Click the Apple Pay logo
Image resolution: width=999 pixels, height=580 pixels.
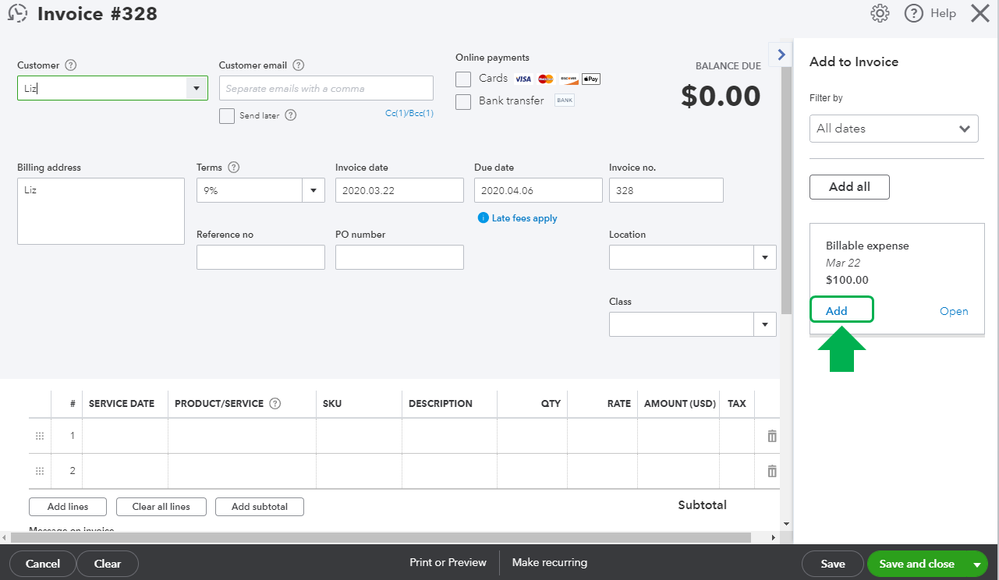pyautogui.click(x=591, y=79)
